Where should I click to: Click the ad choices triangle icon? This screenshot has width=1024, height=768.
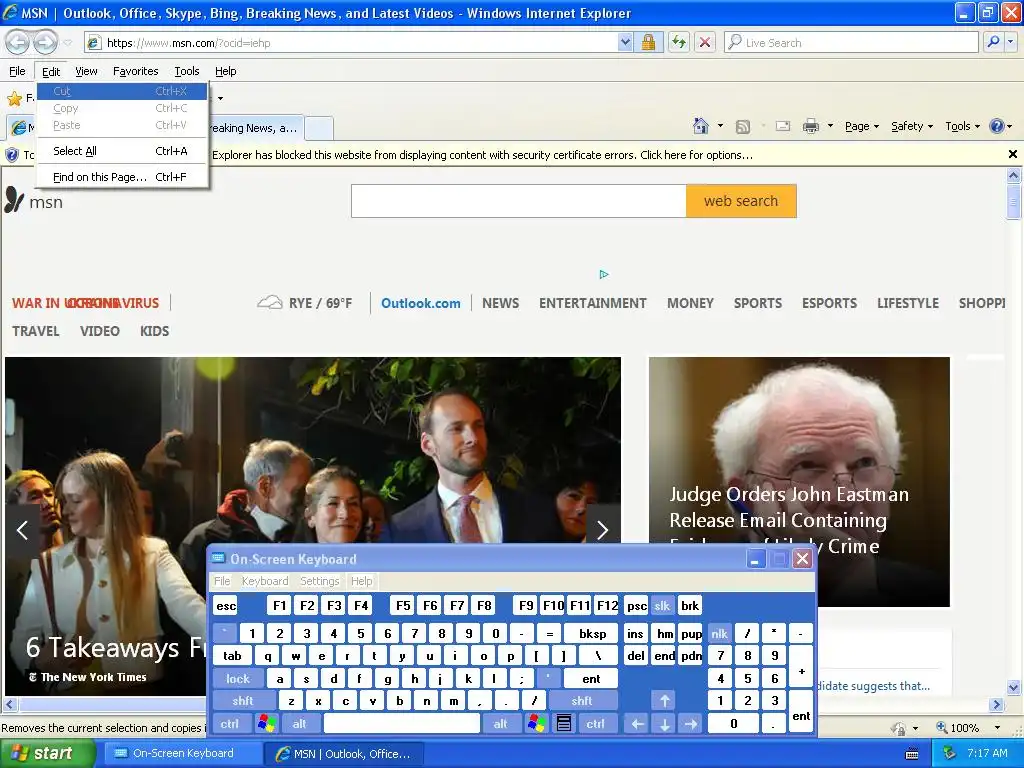pyautogui.click(x=603, y=274)
